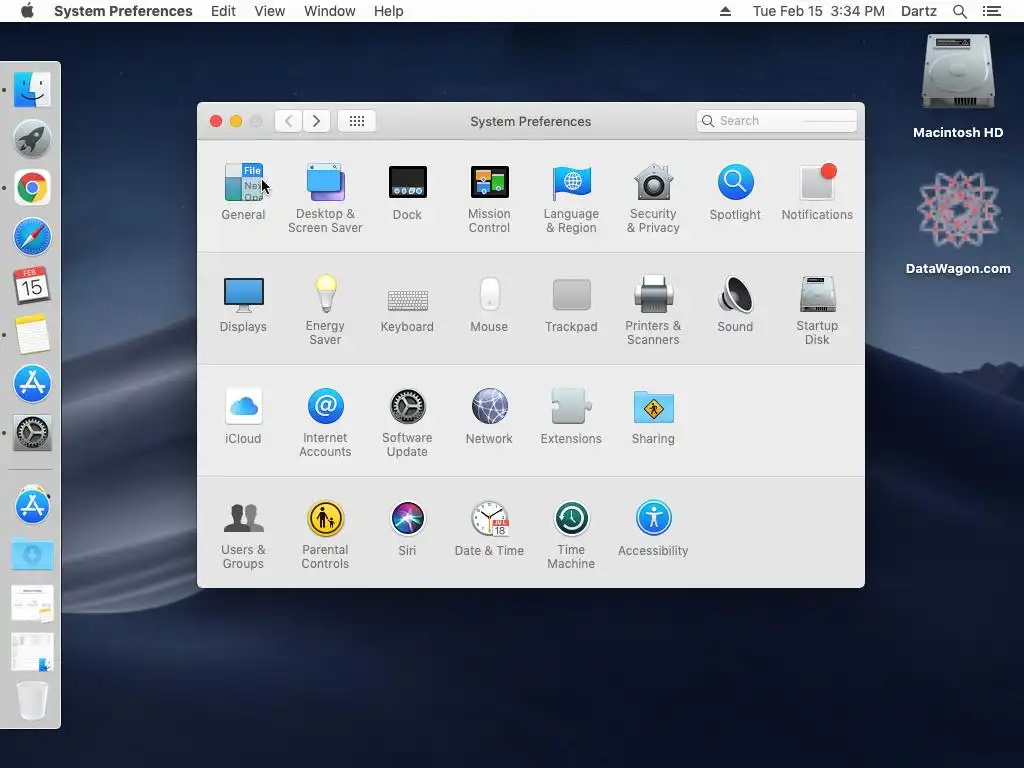Open Mission Control preferences
Screen dimensions: 1024x768
coord(489,198)
